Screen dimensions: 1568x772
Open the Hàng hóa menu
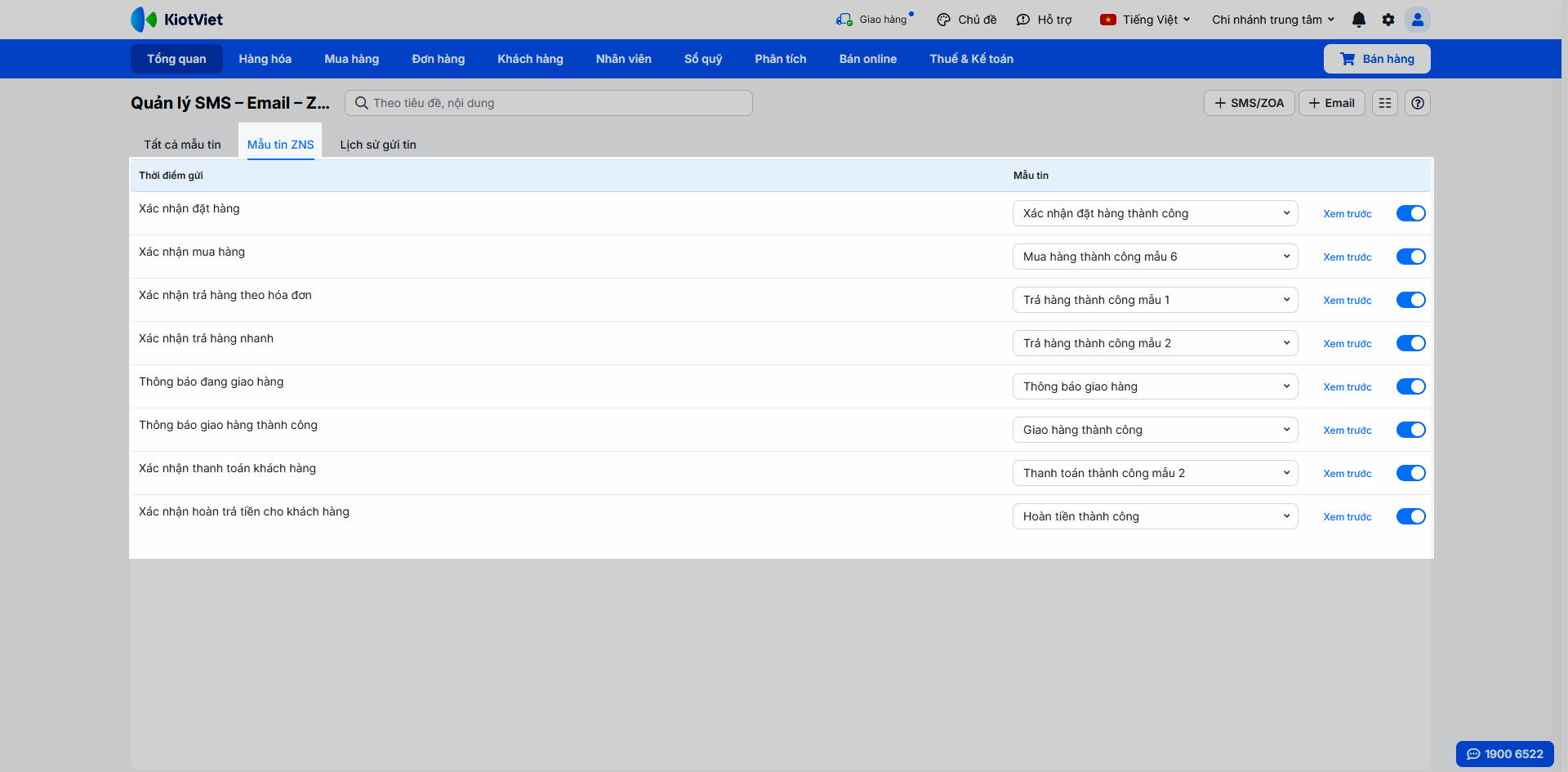(265, 59)
